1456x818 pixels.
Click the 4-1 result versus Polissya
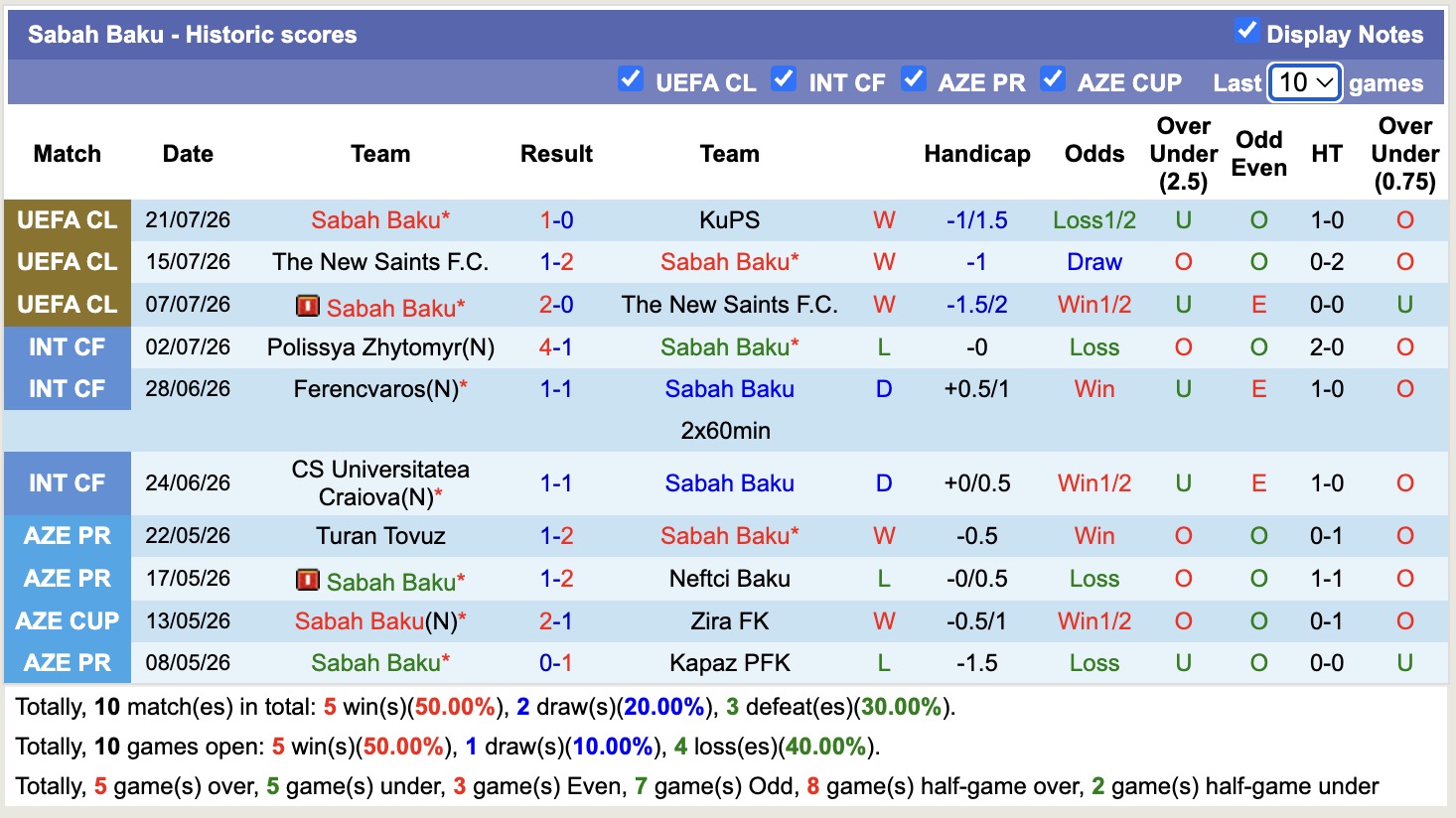pyautogui.click(x=556, y=347)
